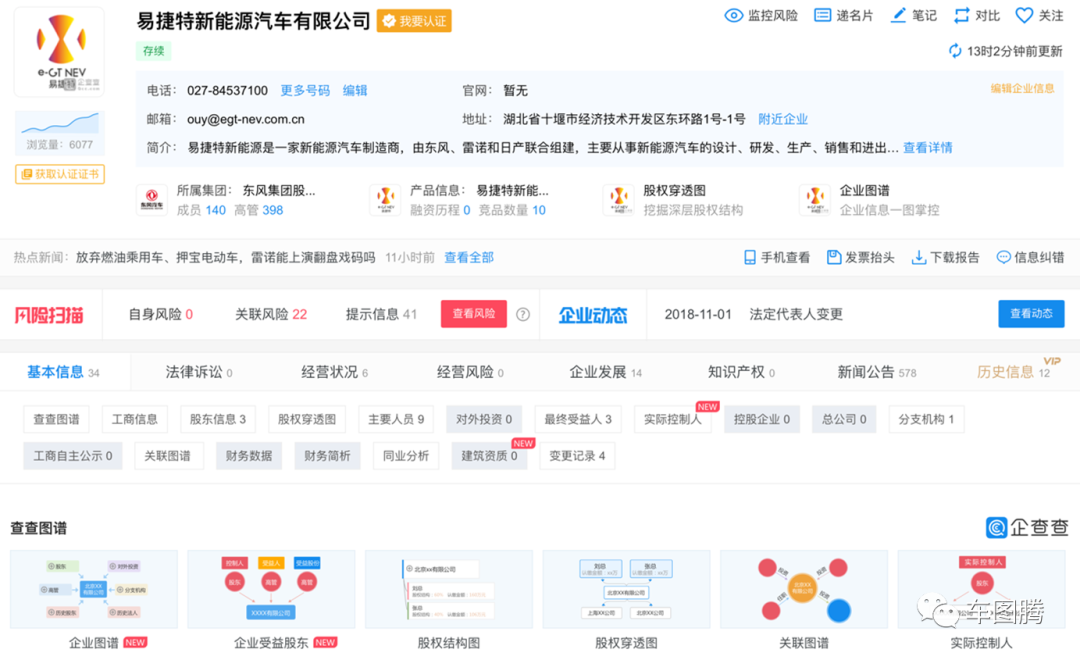Click the 手机查看 phone icon

point(749,258)
